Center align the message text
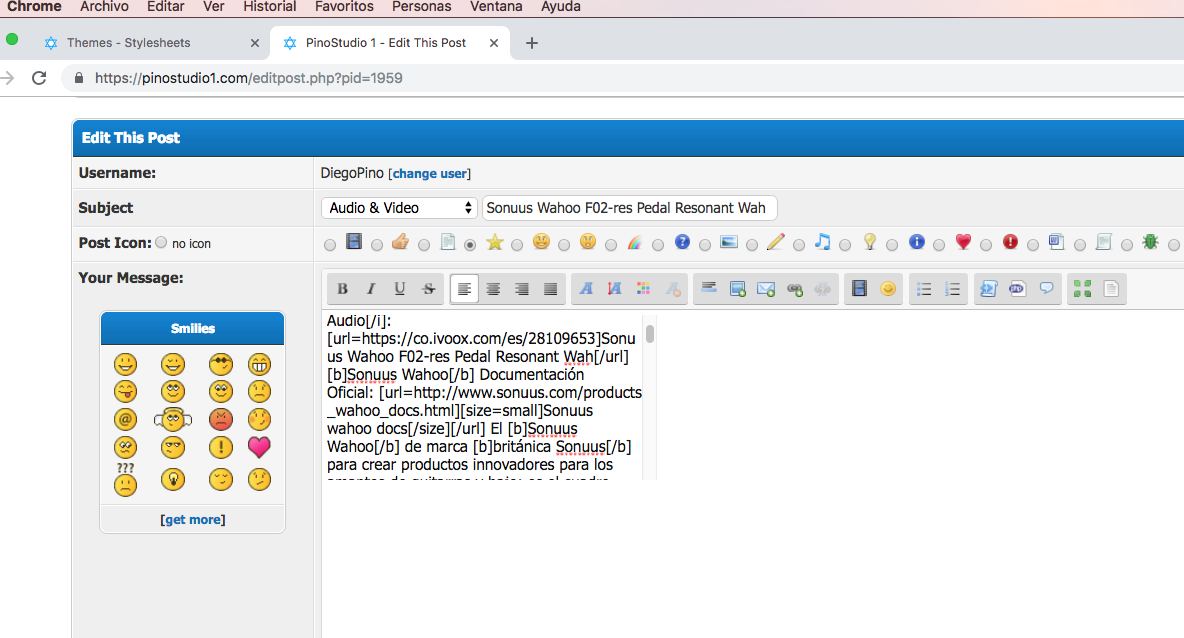This screenshot has height=638, width=1184. click(x=493, y=288)
